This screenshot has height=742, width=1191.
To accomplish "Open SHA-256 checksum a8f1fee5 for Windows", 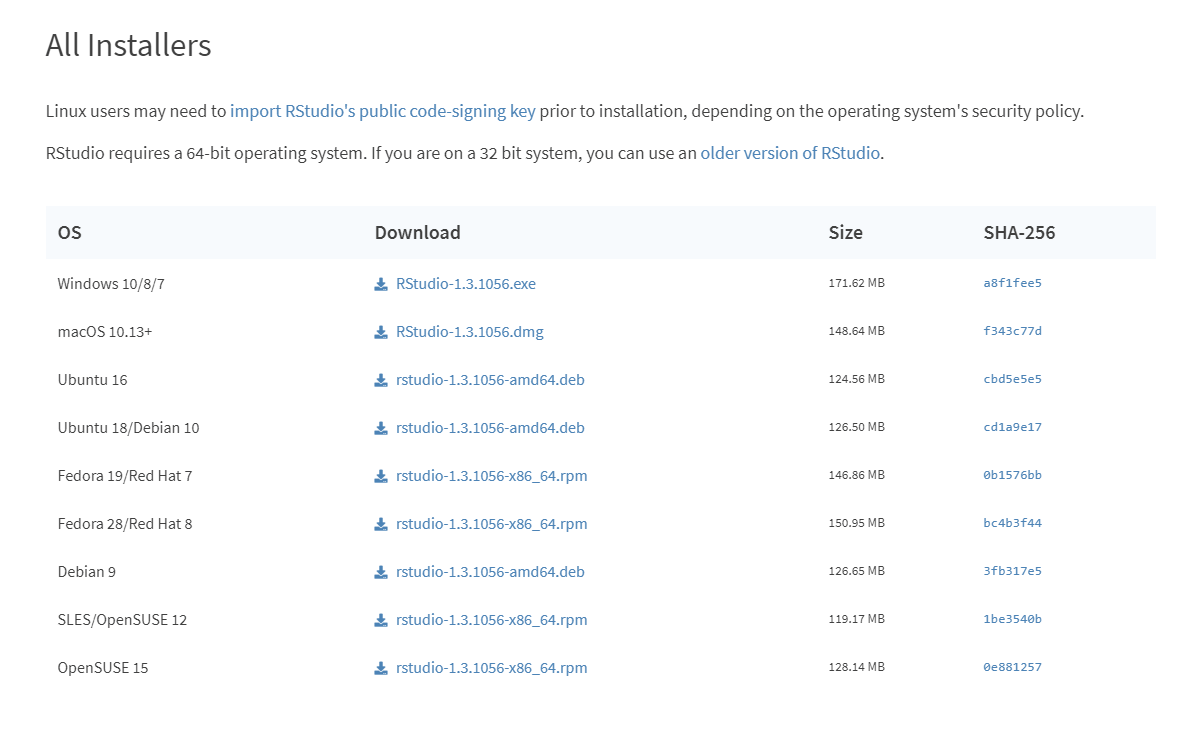I will point(1012,283).
